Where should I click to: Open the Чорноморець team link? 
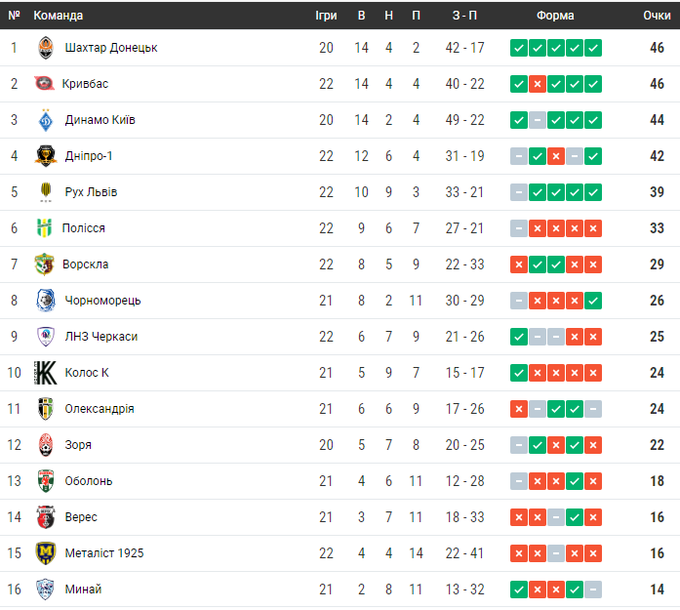(103, 300)
